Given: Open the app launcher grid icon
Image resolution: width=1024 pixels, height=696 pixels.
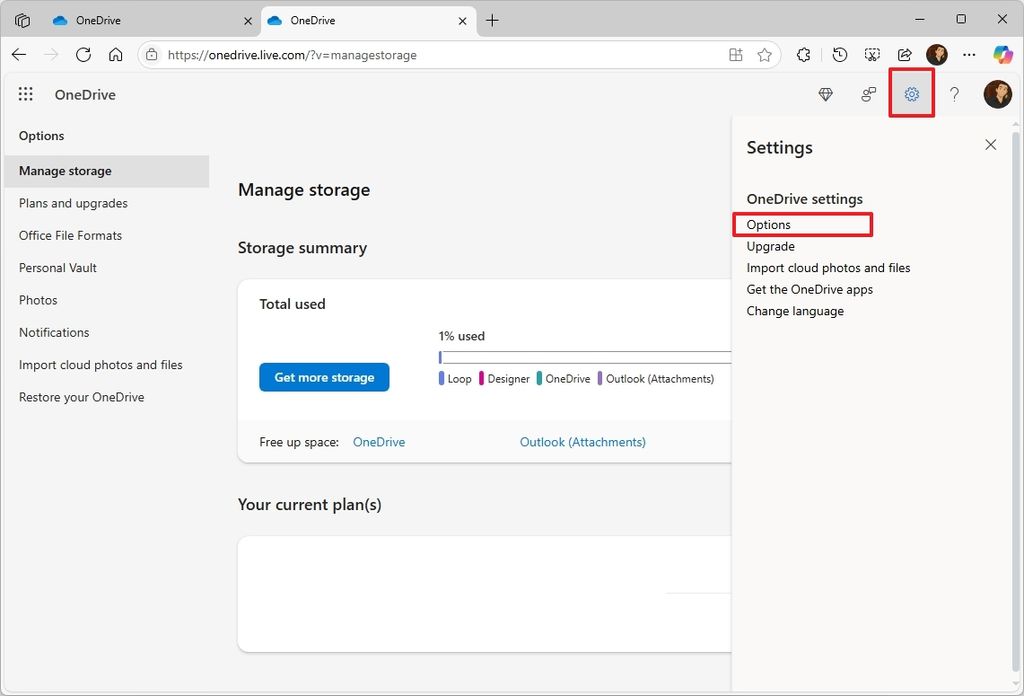Looking at the screenshot, I should [x=25, y=94].
